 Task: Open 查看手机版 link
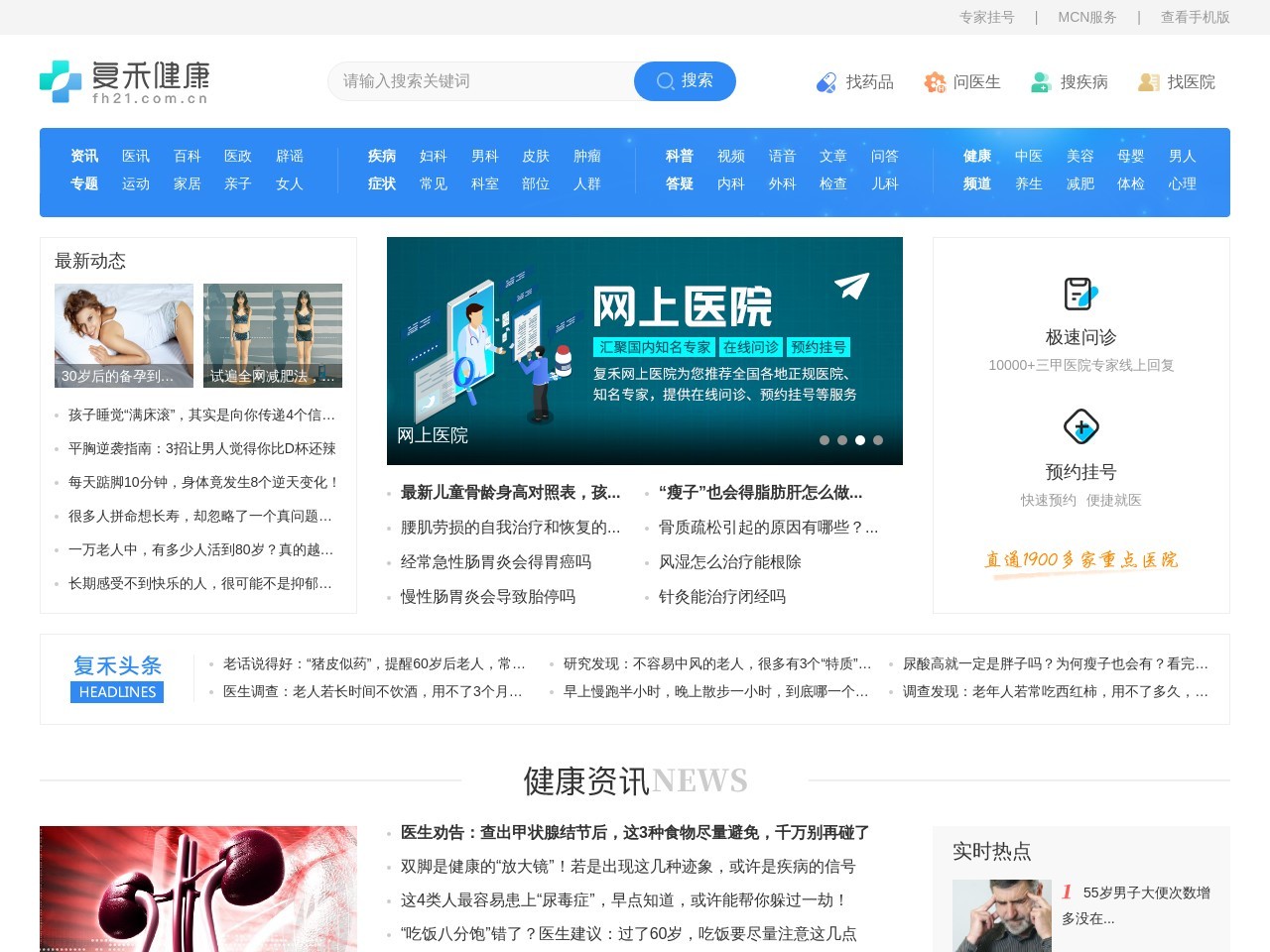click(x=1195, y=17)
